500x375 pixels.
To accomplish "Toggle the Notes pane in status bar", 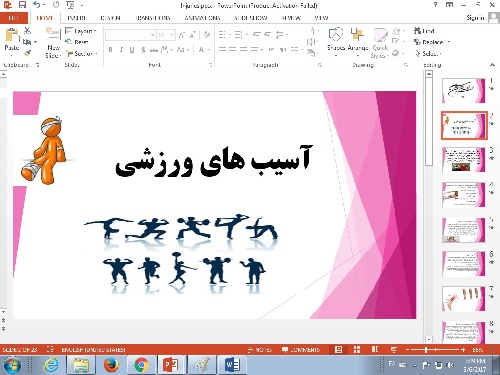I will (260, 349).
